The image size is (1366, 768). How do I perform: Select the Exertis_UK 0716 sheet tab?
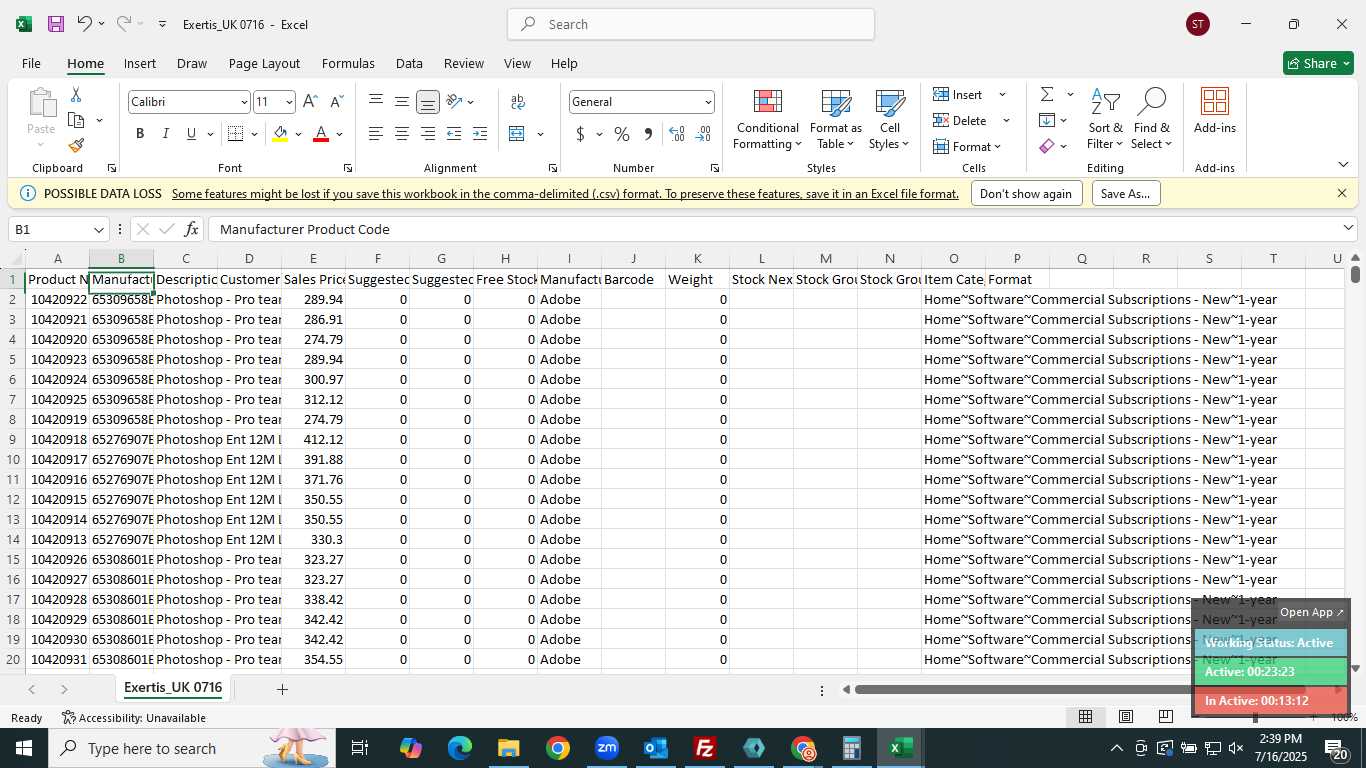click(x=173, y=688)
